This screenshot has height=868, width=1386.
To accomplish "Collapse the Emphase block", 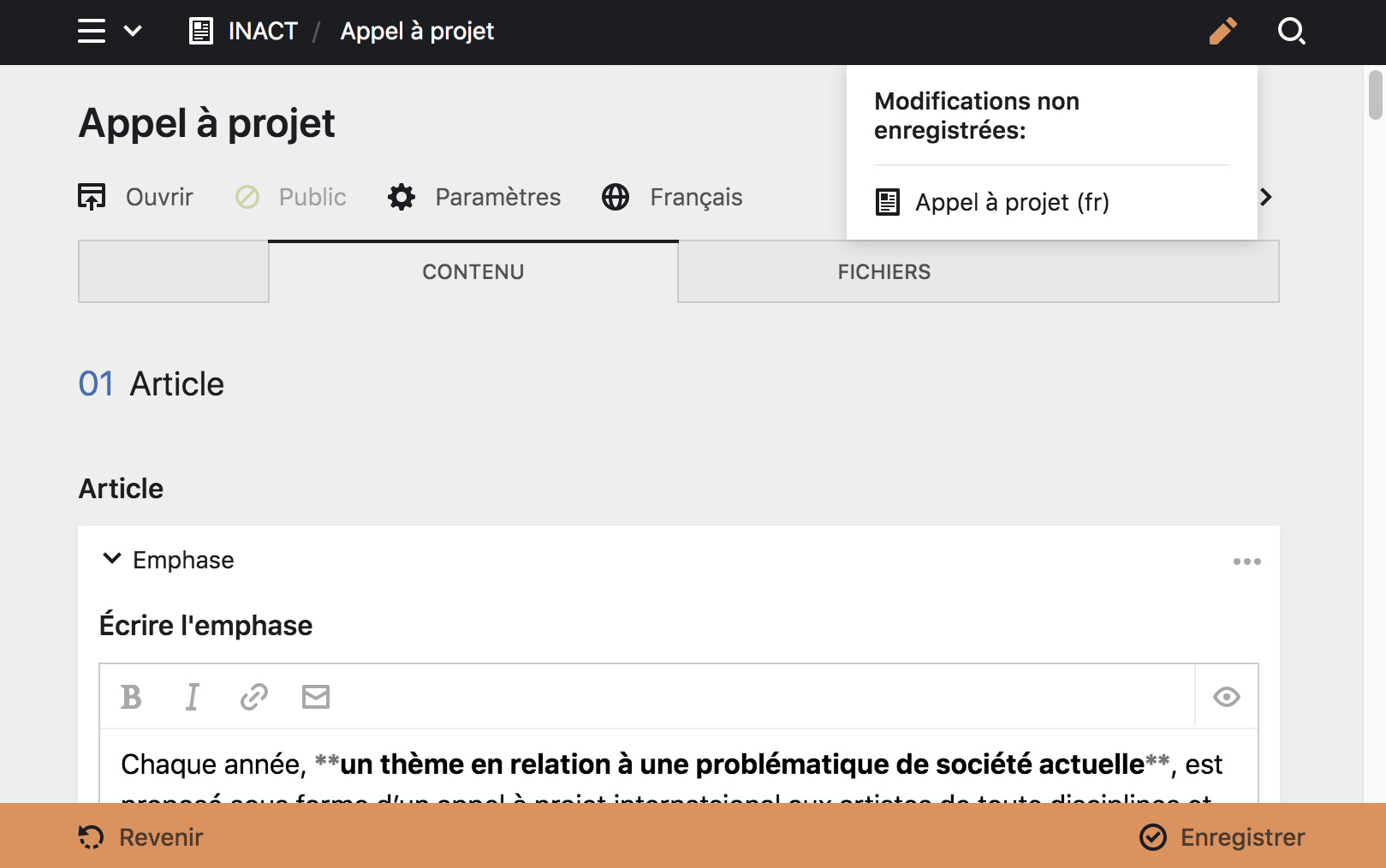I will tap(111, 558).
